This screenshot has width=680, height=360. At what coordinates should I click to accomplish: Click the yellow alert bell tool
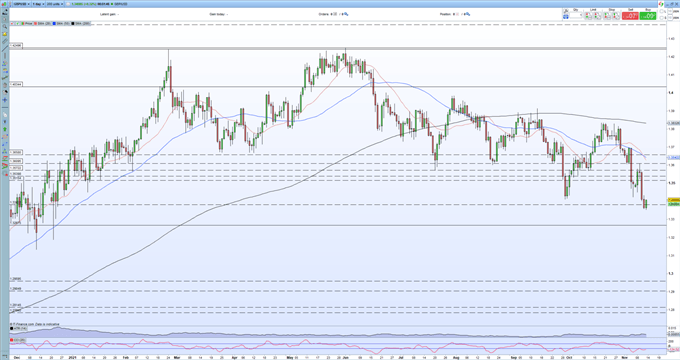5,34
